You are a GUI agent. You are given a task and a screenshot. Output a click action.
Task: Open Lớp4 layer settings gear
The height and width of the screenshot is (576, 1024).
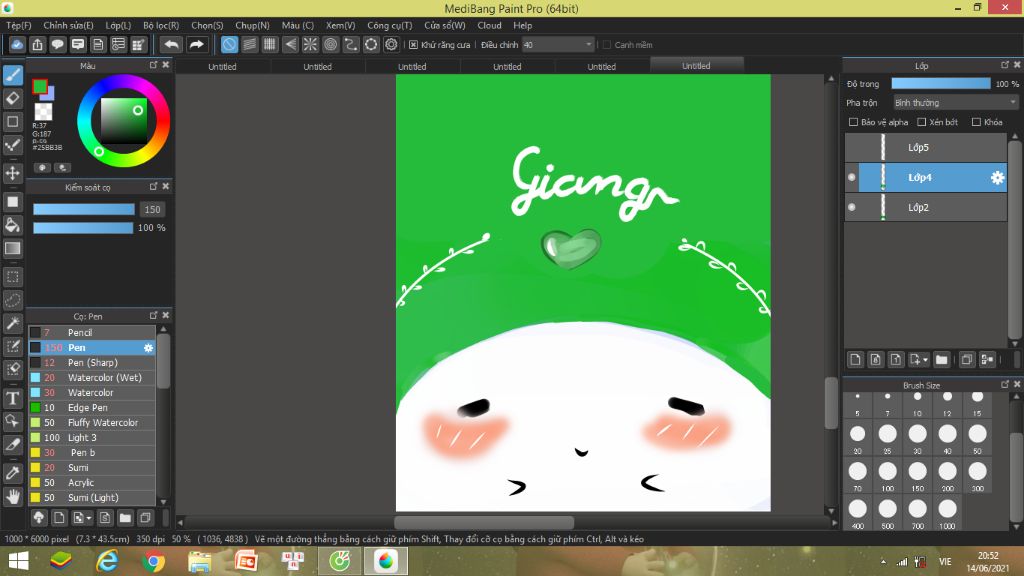tap(997, 178)
